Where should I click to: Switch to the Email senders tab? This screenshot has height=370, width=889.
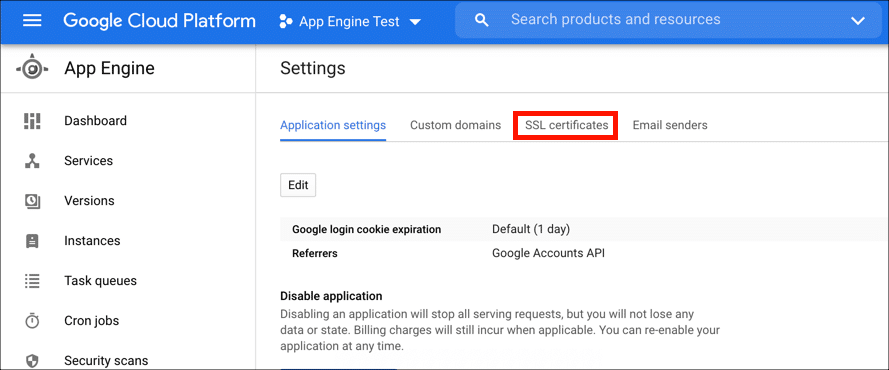670,125
